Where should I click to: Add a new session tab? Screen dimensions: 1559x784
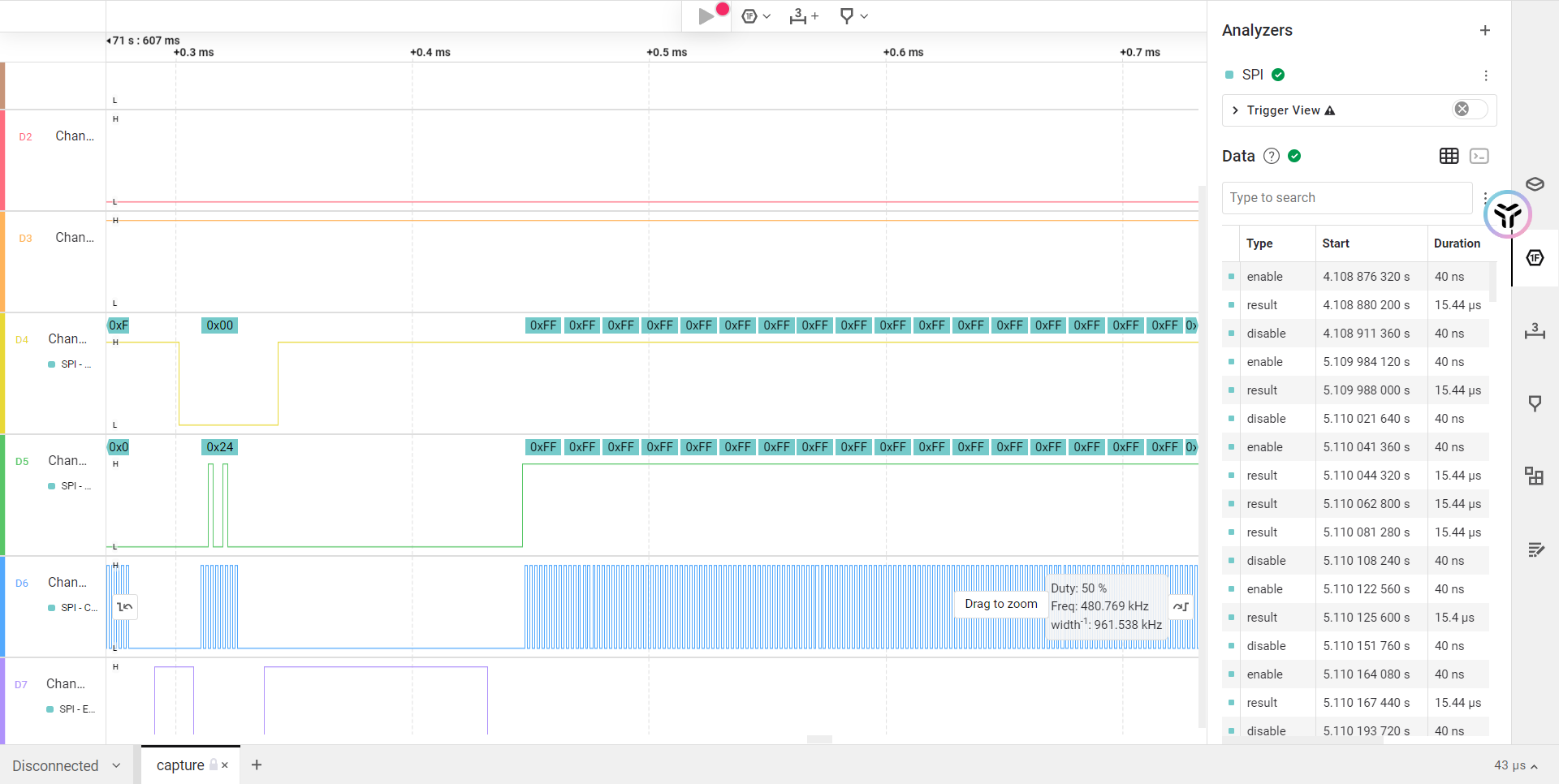(257, 765)
